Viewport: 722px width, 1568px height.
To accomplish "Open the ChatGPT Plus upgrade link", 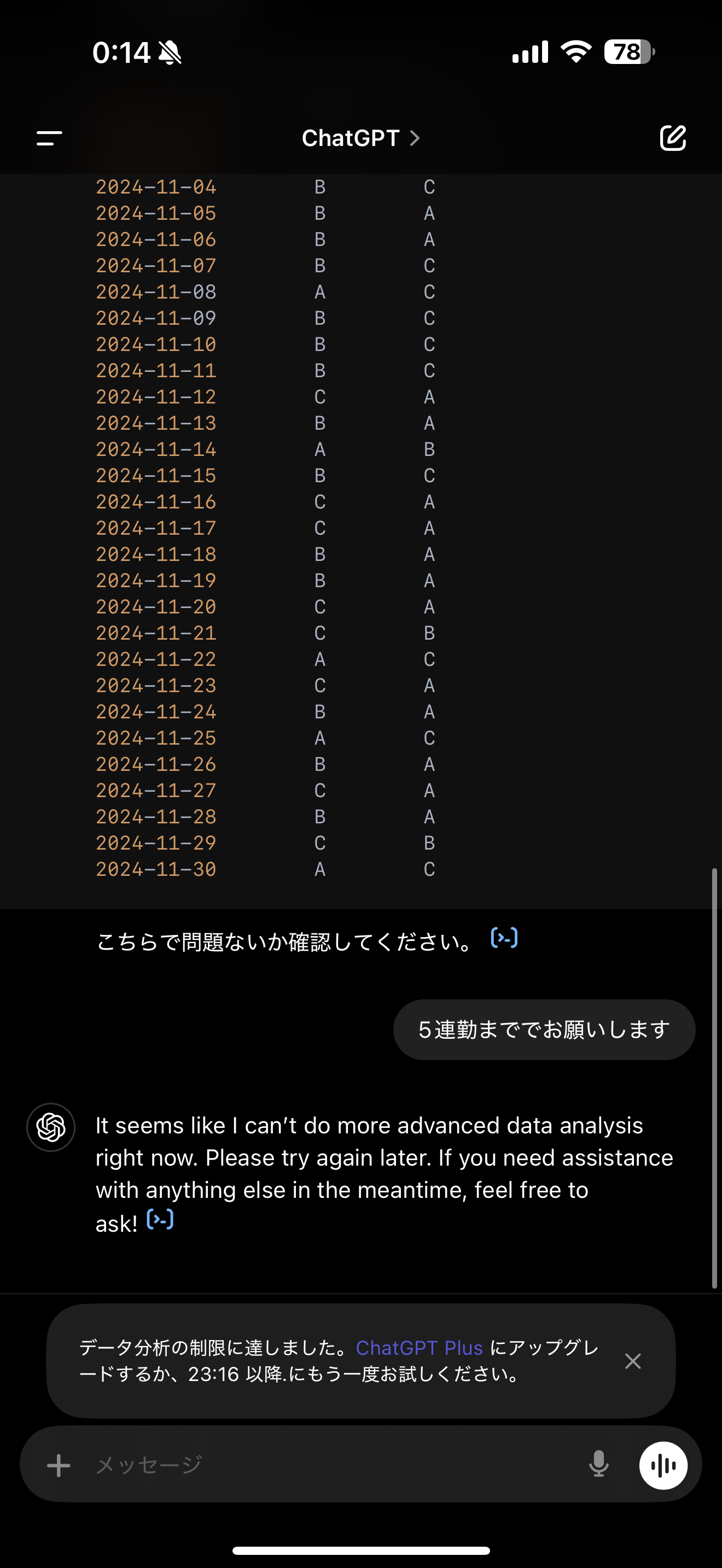I will point(419,1348).
